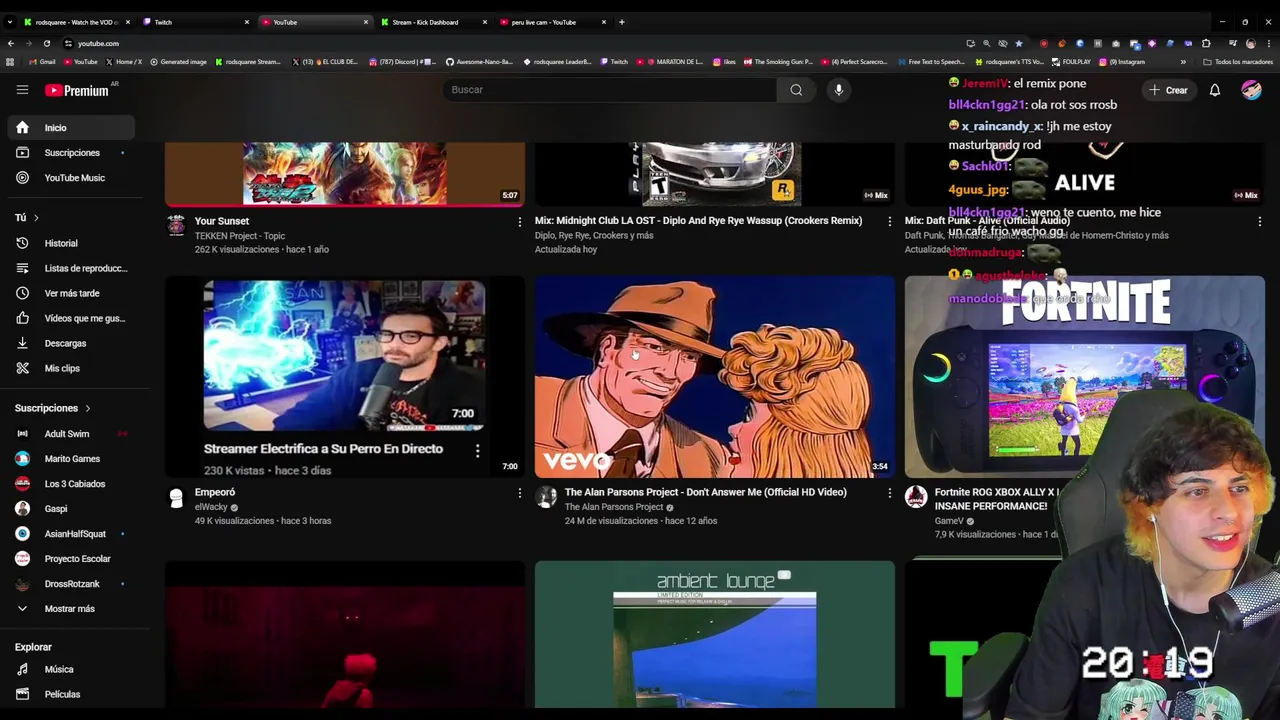Open Mis clips in sidebar
1280x720 pixels.
69,368
